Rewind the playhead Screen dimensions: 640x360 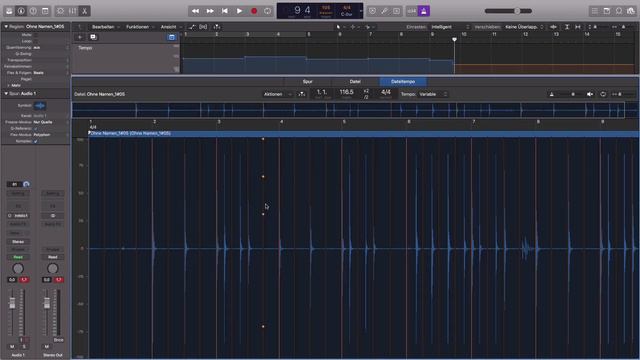pyautogui.click(x=196, y=11)
